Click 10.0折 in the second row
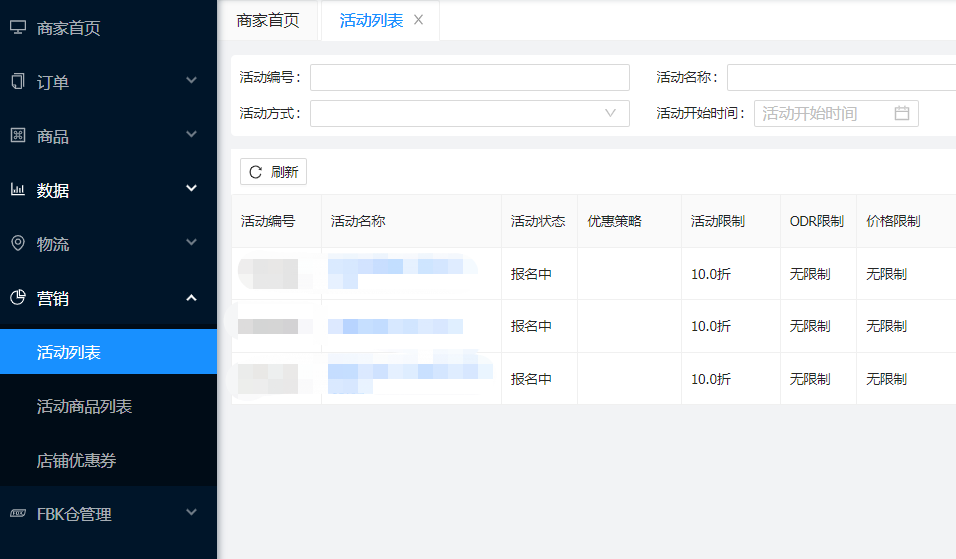Viewport: 956px width, 559px height. 710,326
